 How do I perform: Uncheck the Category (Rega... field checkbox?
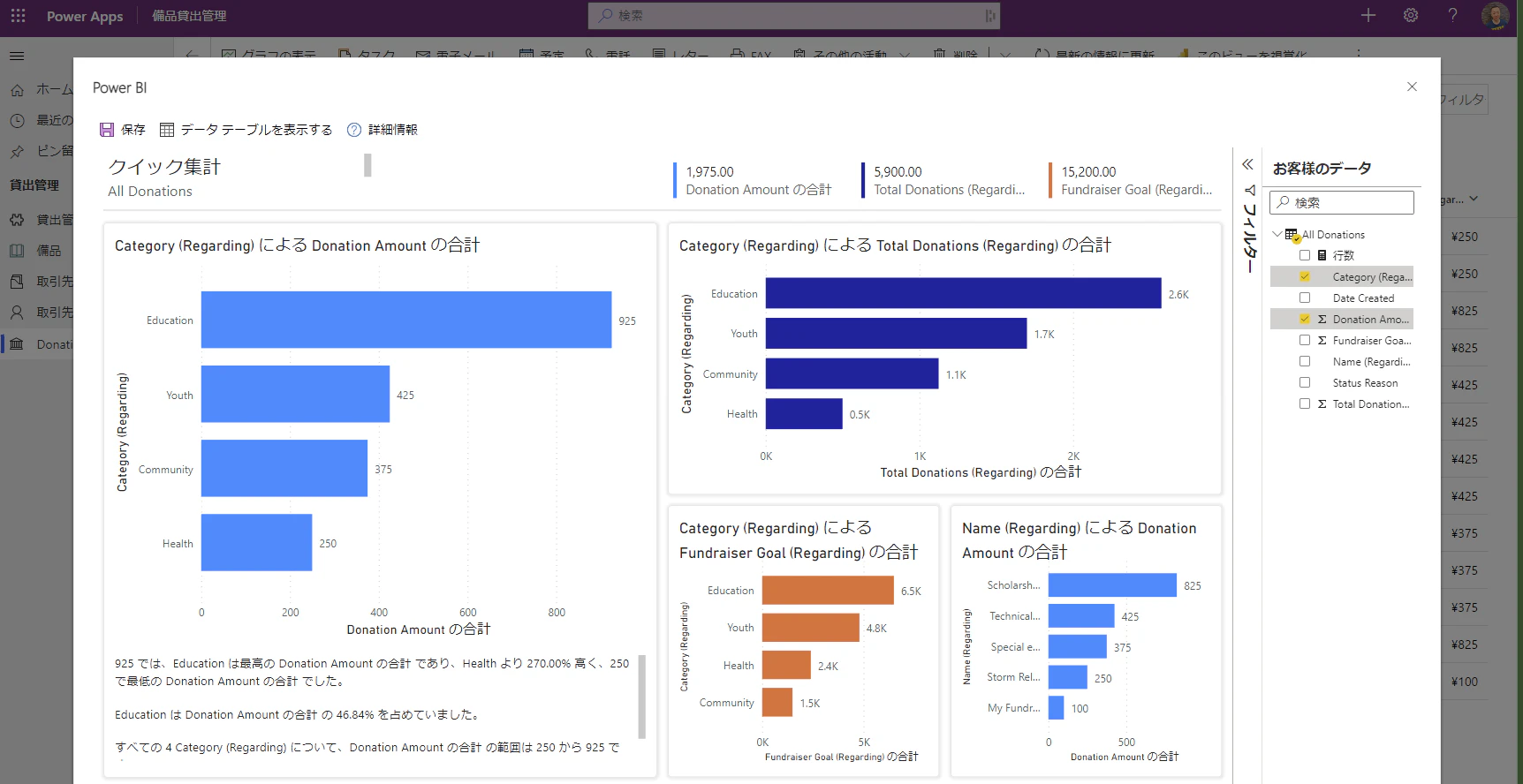click(1305, 276)
